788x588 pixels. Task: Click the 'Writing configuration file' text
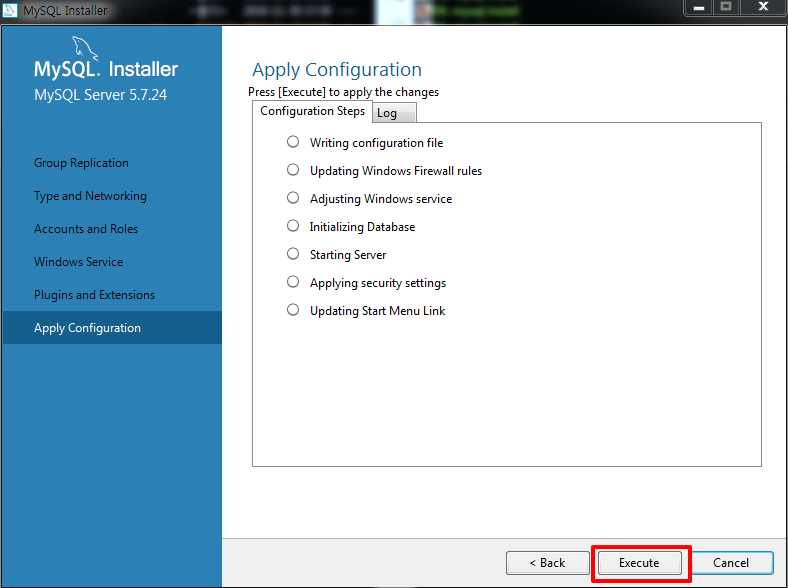click(376, 143)
